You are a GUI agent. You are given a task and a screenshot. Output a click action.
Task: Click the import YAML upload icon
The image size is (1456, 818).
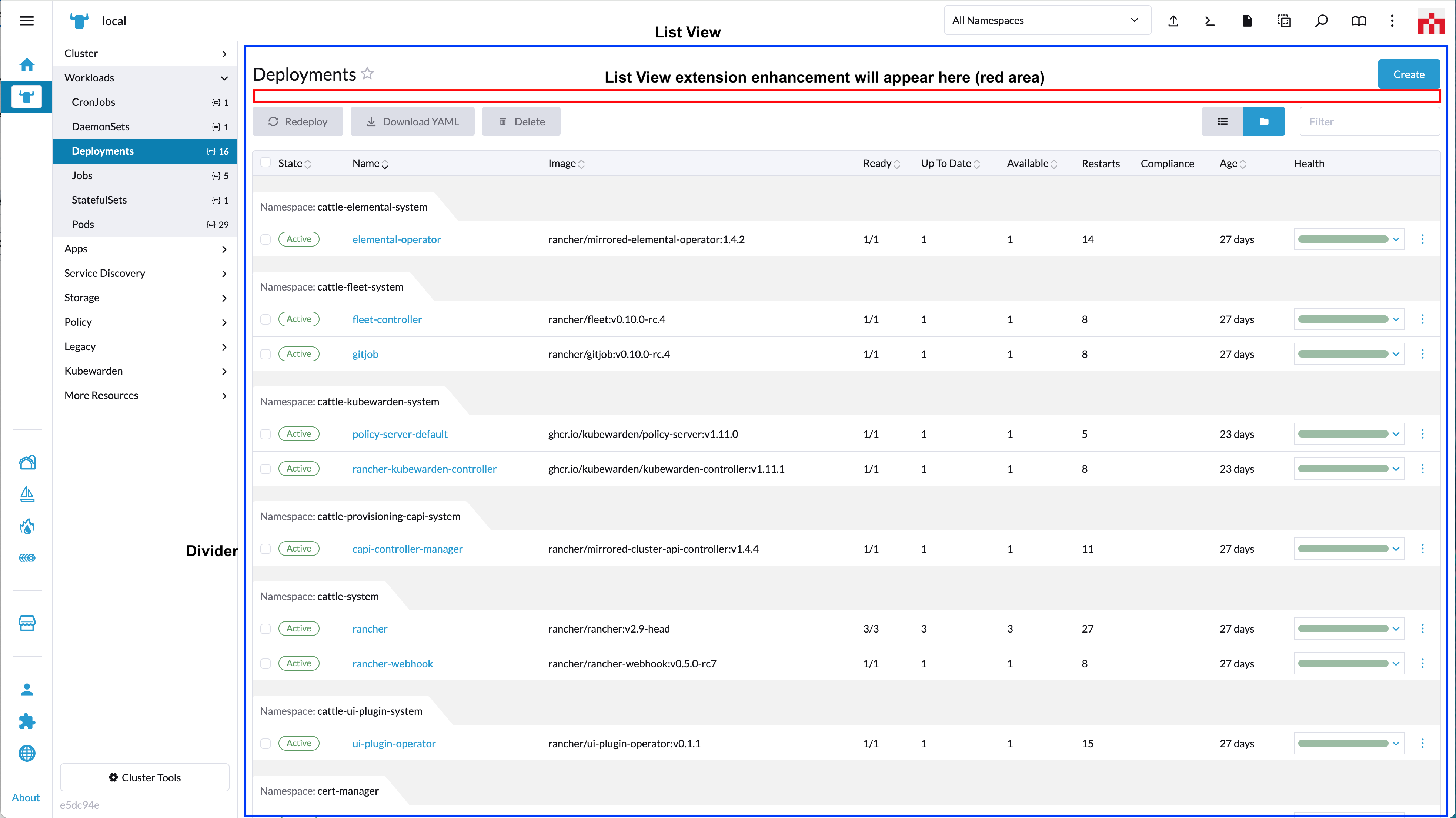[x=1173, y=21]
